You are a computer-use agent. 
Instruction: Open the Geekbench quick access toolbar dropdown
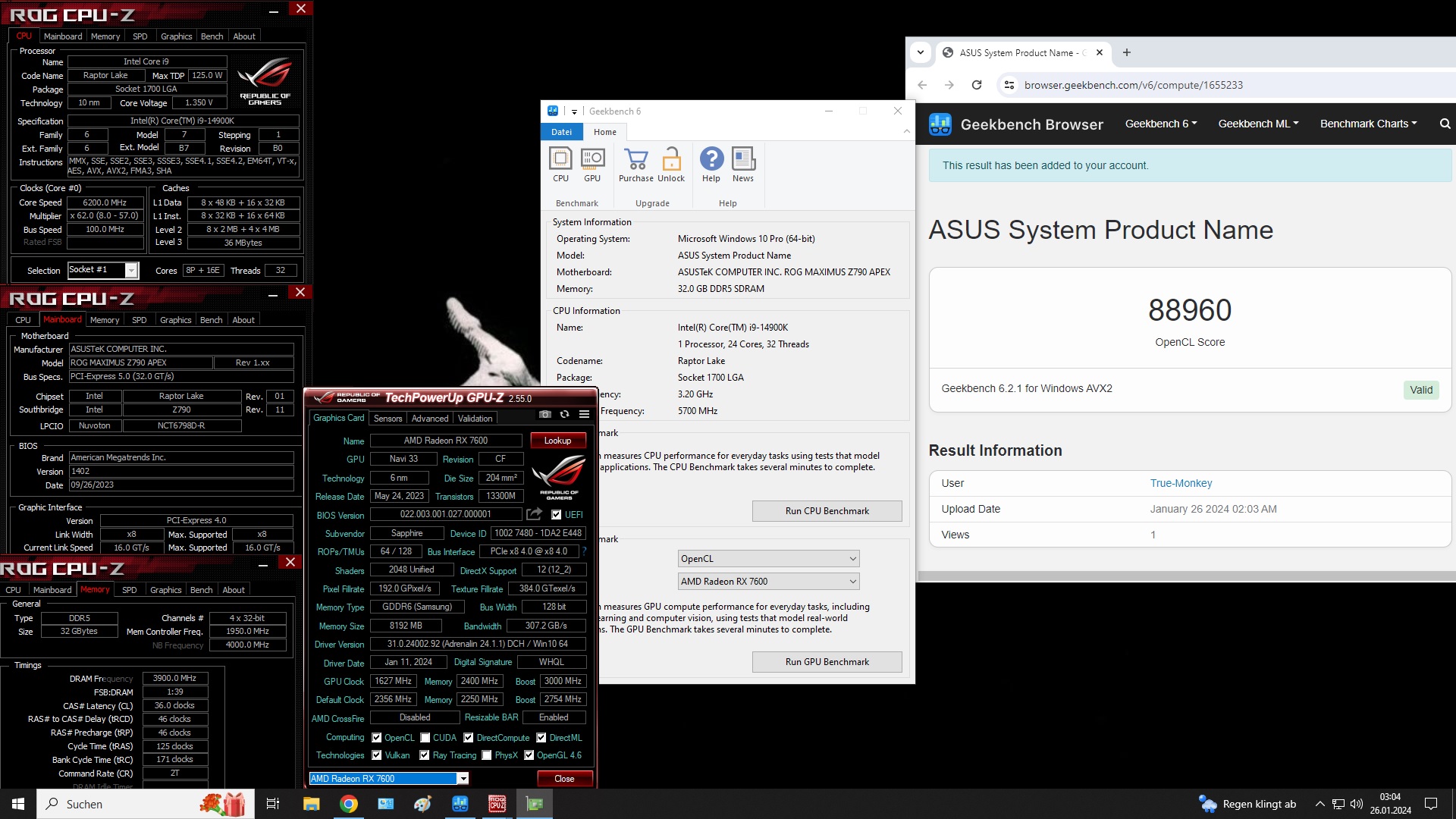574,111
